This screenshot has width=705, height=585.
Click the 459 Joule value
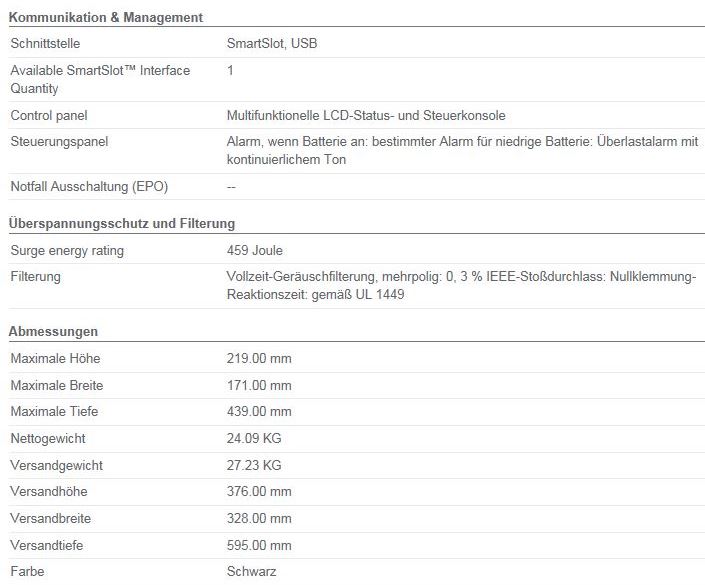coord(254,250)
